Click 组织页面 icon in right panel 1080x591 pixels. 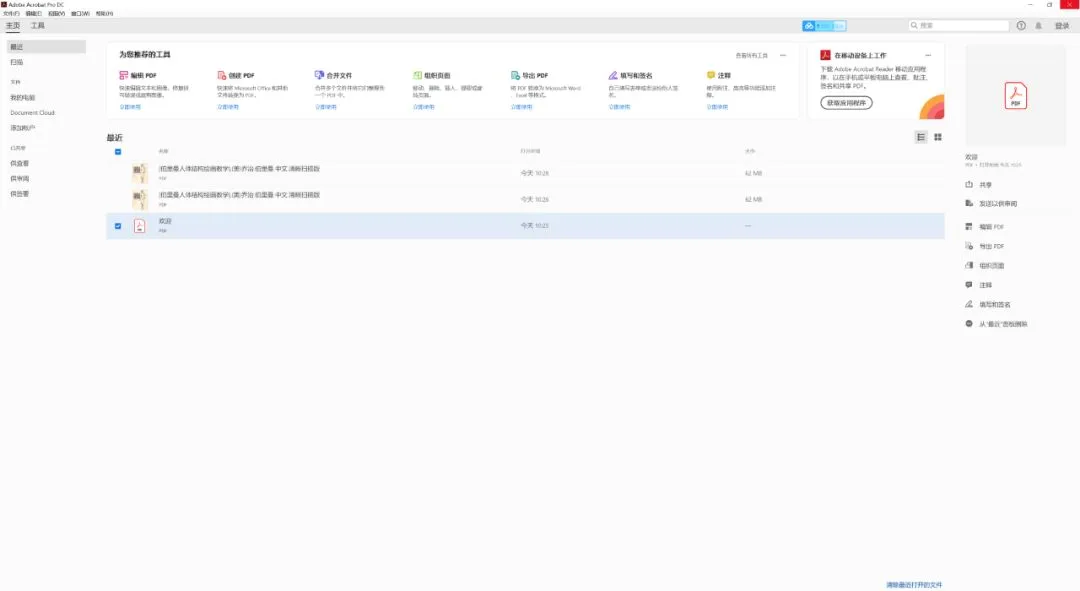coord(969,265)
